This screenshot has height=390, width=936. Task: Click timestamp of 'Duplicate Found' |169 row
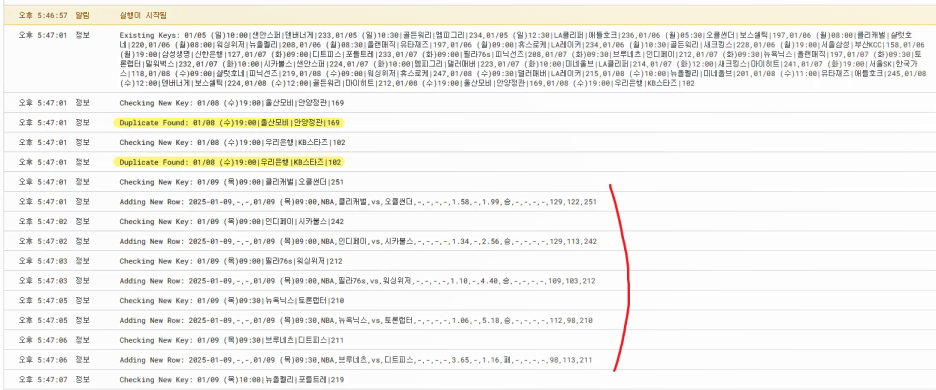pyautogui.click(x=44, y=122)
